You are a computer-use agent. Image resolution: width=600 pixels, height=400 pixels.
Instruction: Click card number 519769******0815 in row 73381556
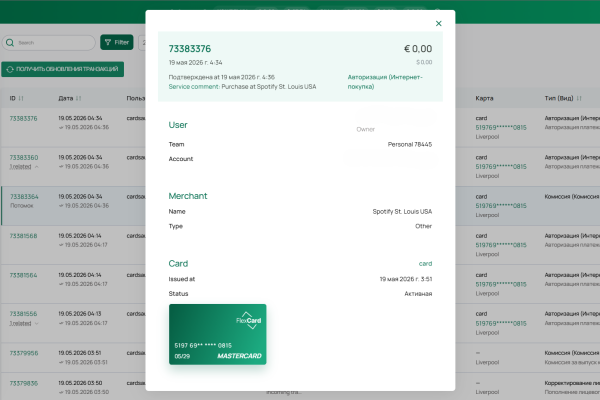pos(501,324)
